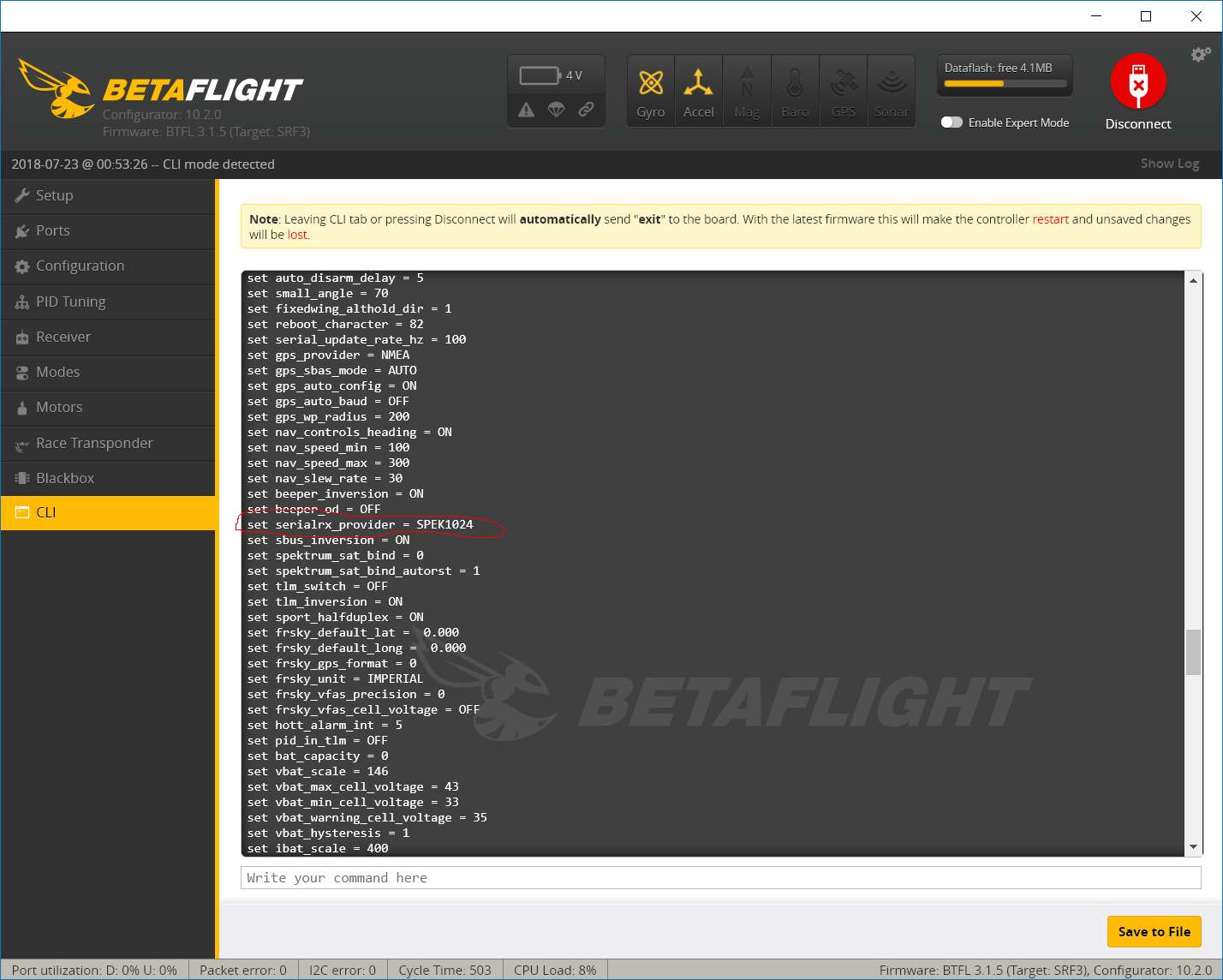Click the 'set nav_slew_rate = 30' line
1223x980 pixels.
[x=325, y=478]
